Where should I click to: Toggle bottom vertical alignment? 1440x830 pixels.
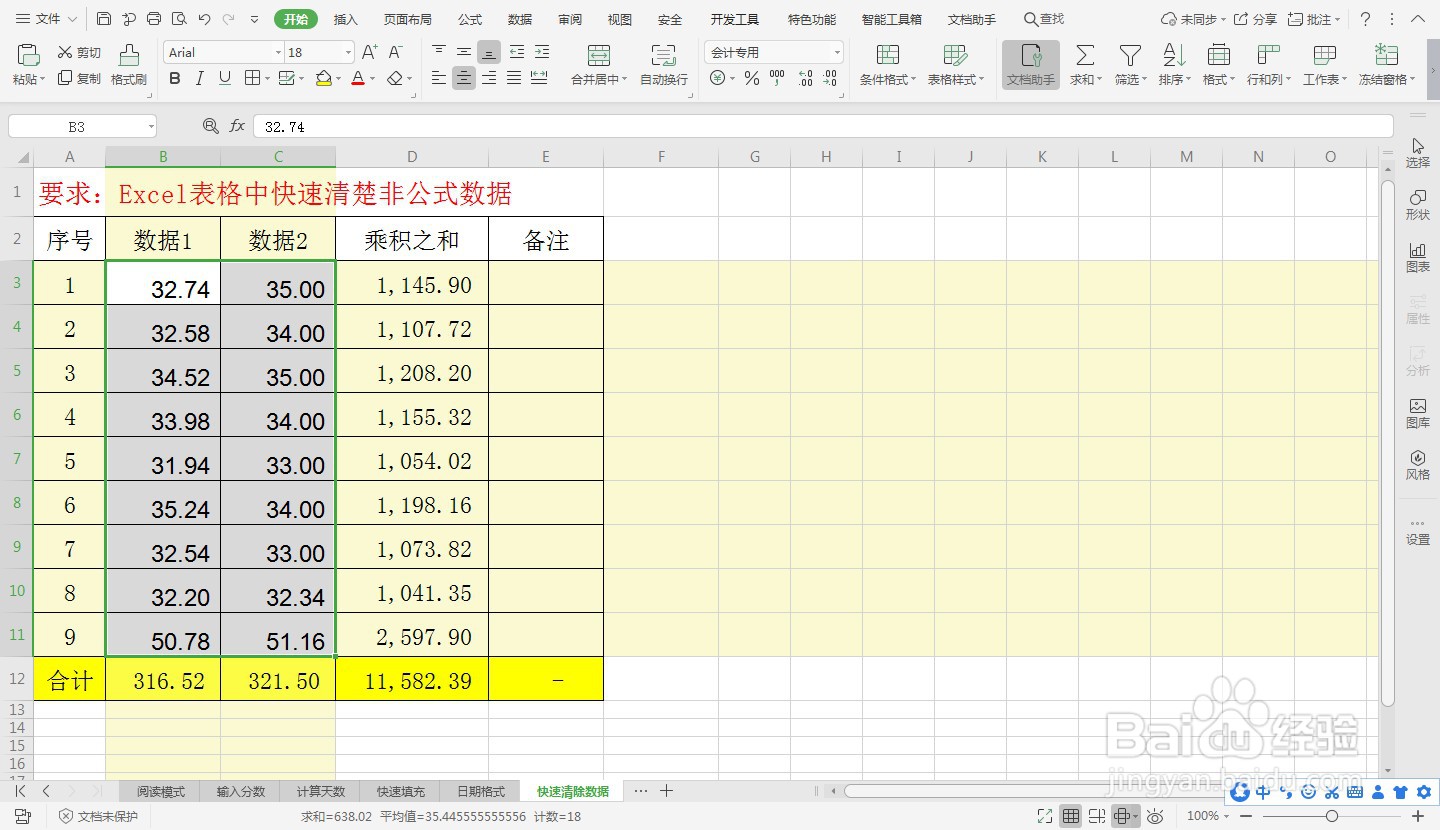(x=489, y=52)
